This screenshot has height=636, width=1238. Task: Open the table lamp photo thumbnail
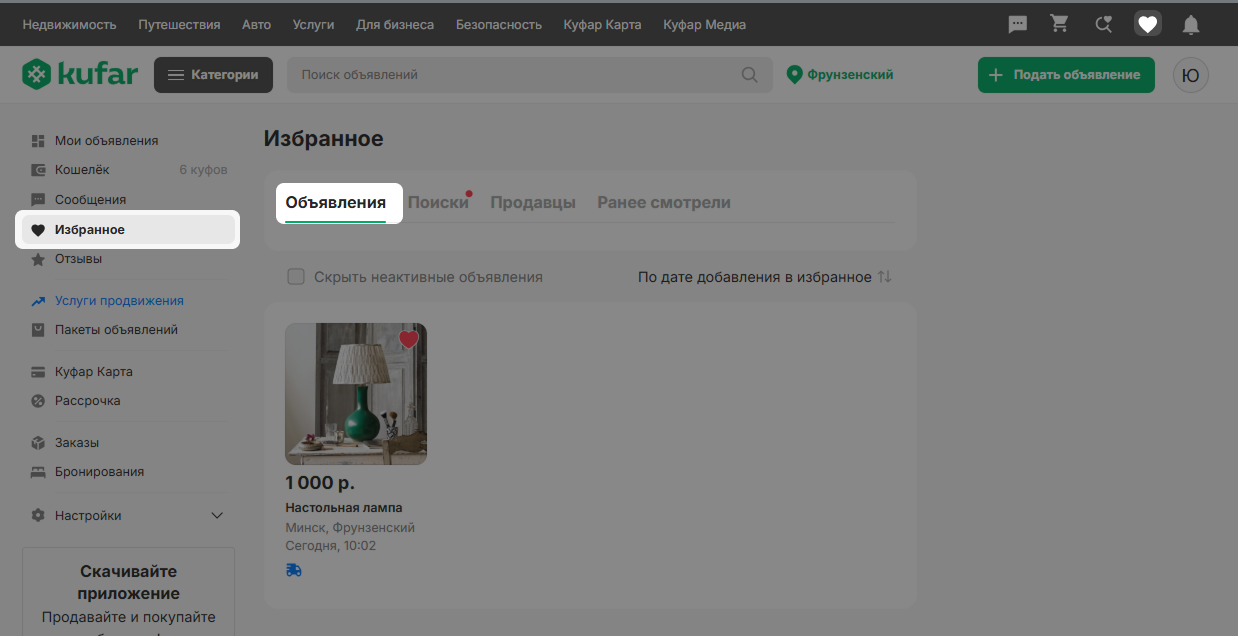[x=356, y=394]
